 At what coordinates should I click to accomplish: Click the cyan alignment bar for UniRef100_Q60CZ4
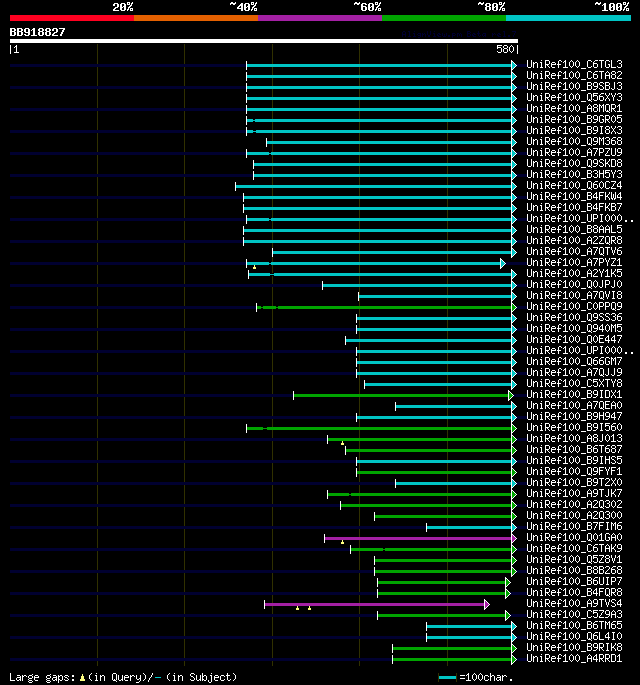pos(376,187)
